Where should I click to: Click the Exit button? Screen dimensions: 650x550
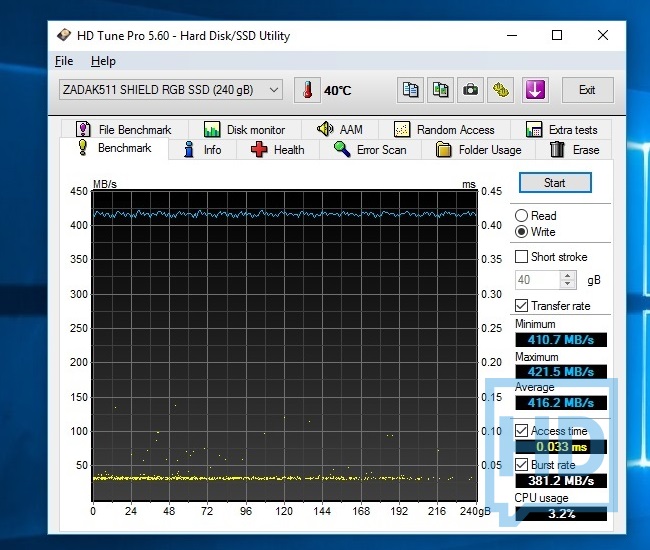click(587, 90)
